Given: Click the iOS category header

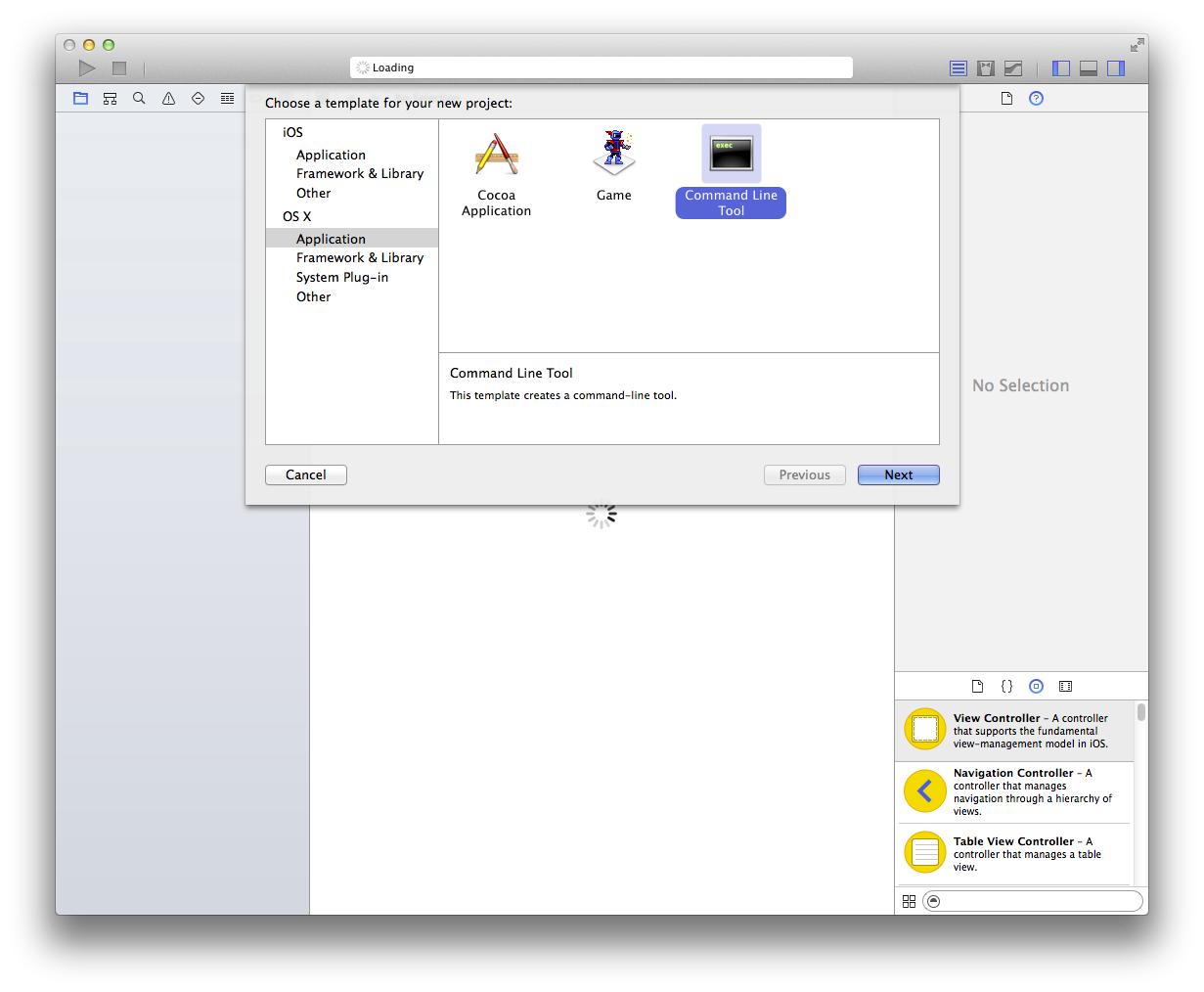Looking at the screenshot, I should click(292, 132).
